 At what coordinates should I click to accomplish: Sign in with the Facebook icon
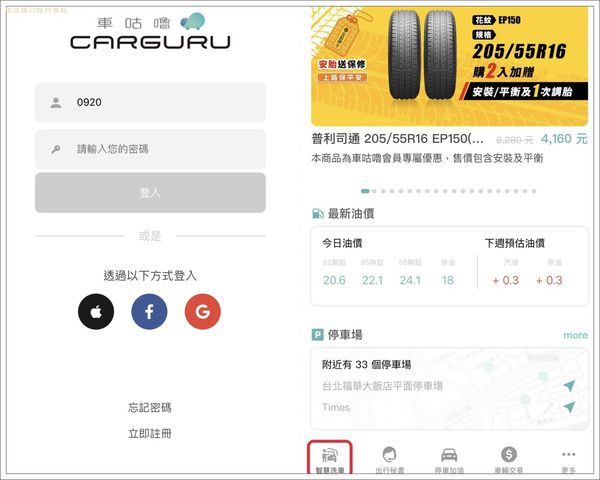point(149,312)
